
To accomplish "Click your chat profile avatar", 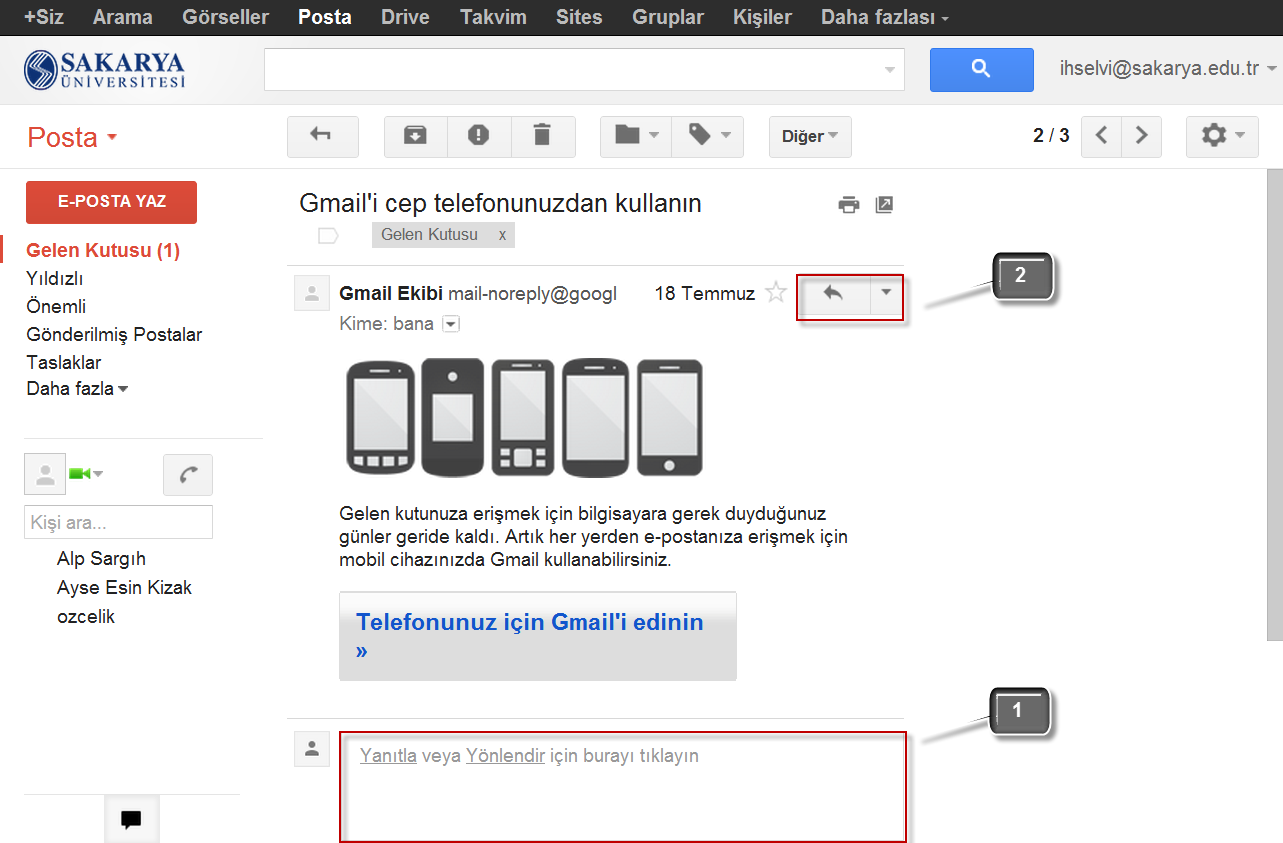I will point(45,474).
